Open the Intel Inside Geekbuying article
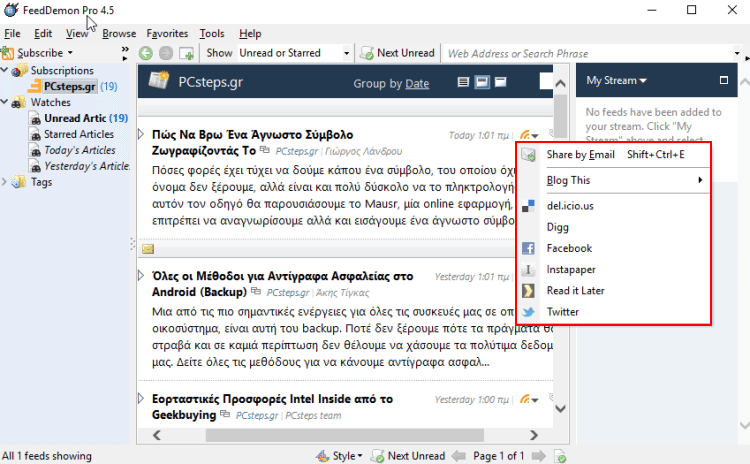 pyautogui.click(x=273, y=407)
